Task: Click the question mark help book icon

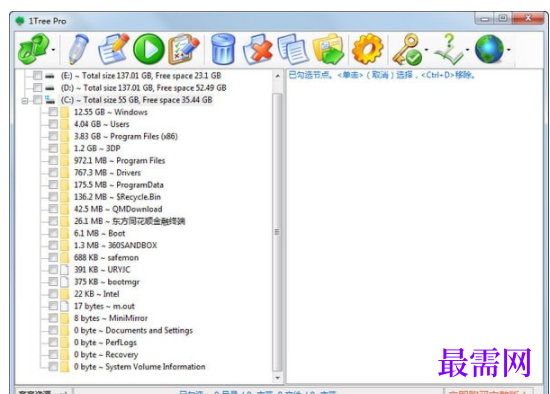Action: (449, 49)
